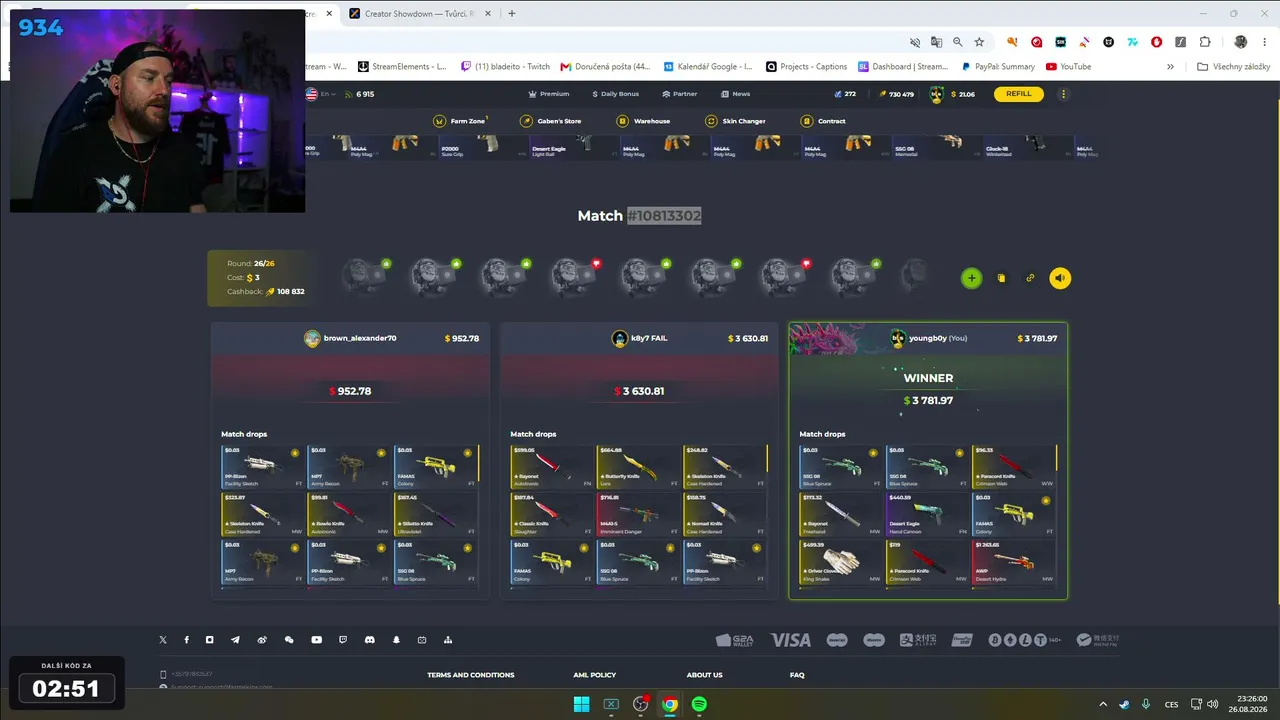
Task: Open the Windows Start menu
Action: pyautogui.click(x=581, y=704)
